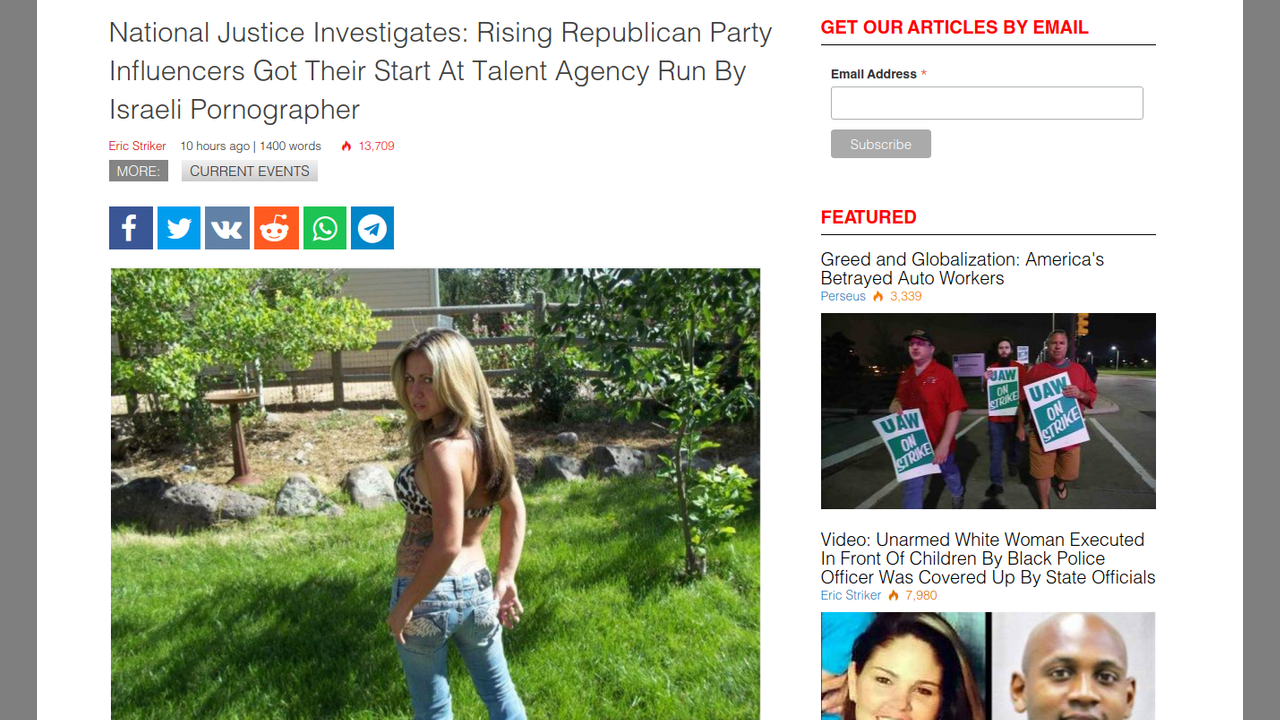Open author Eric Striker under article title
The width and height of the screenshot is (1280, 720).
point(138,146)
